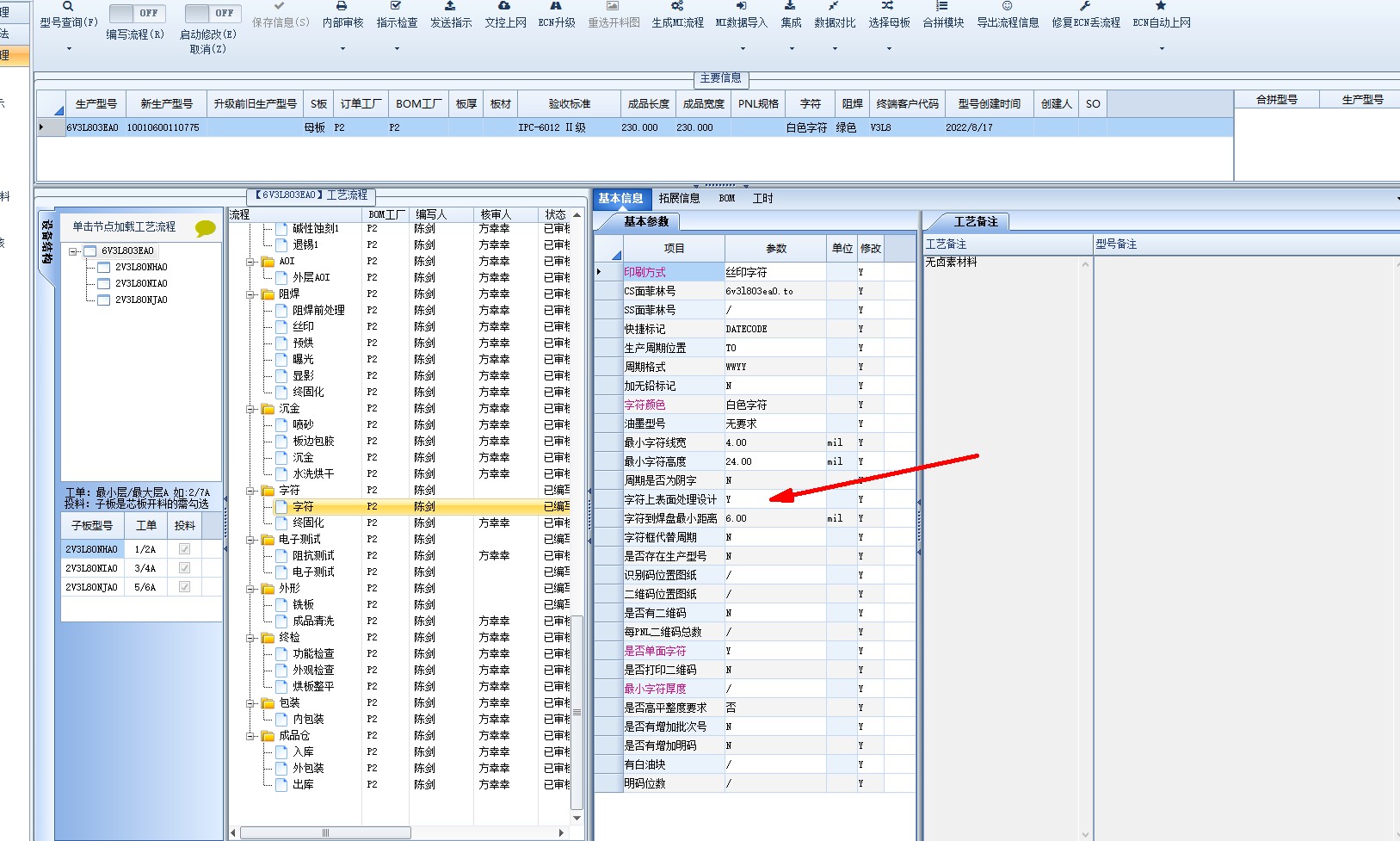
Task: Collapse the 终检 folder
Action: point(251,637)
